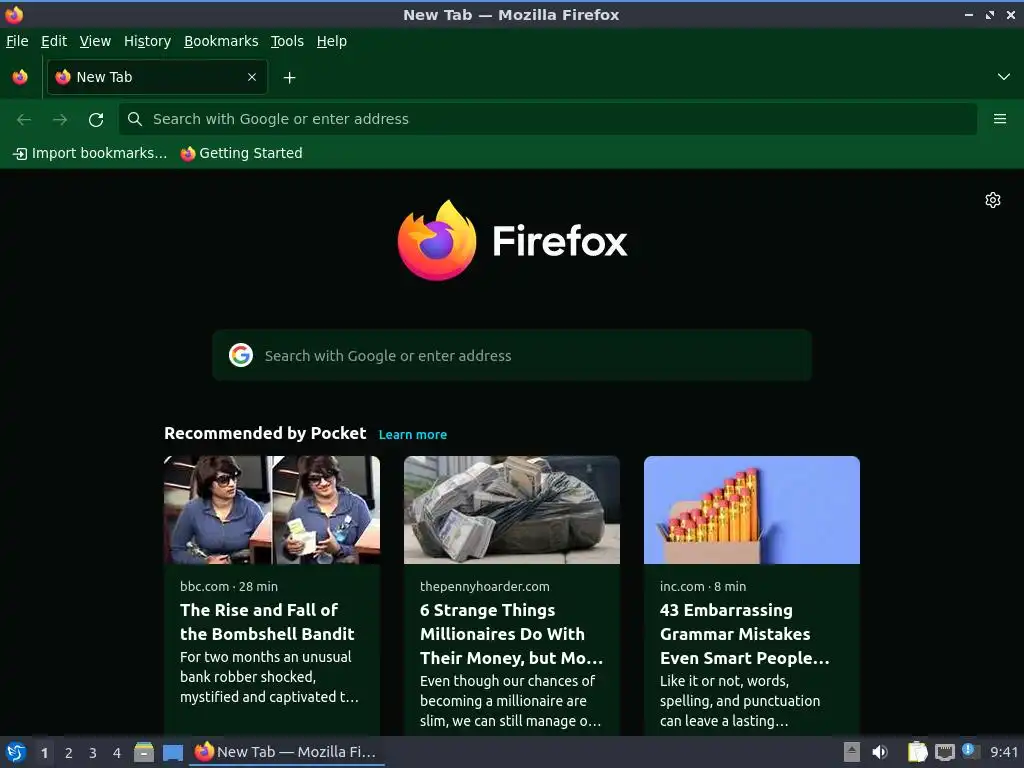
Task: Go forward with the forward arrow
Action: point(60,120)
